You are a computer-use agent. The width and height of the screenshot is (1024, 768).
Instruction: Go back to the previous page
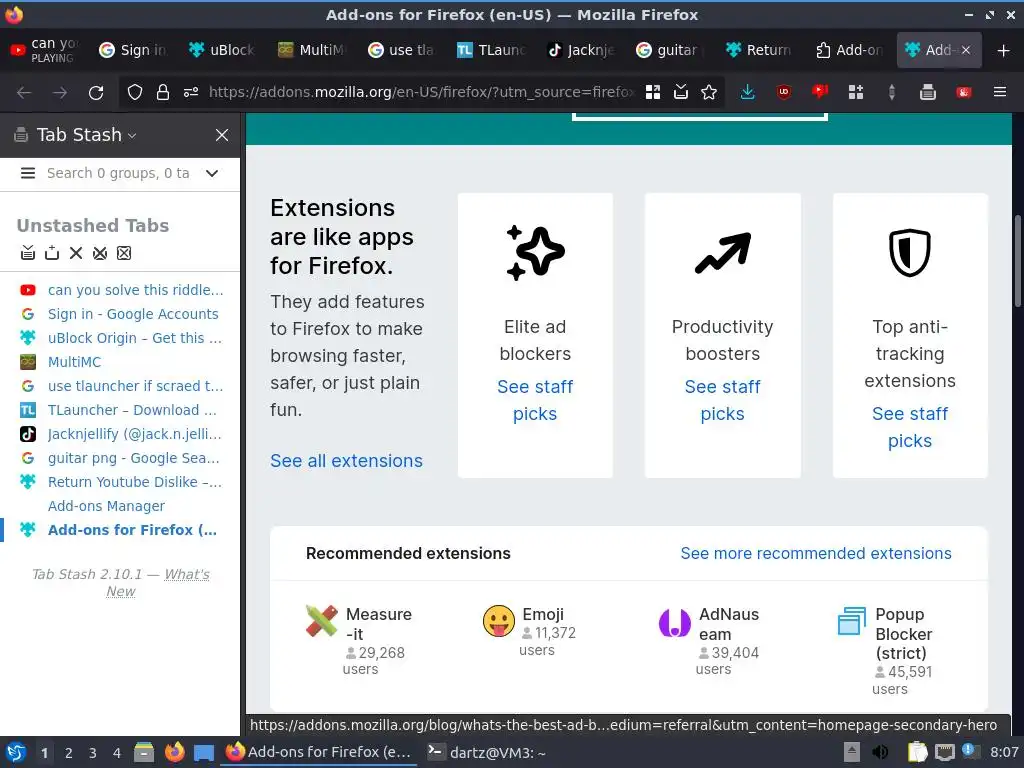pyautogui.click(x=24, y=93)
